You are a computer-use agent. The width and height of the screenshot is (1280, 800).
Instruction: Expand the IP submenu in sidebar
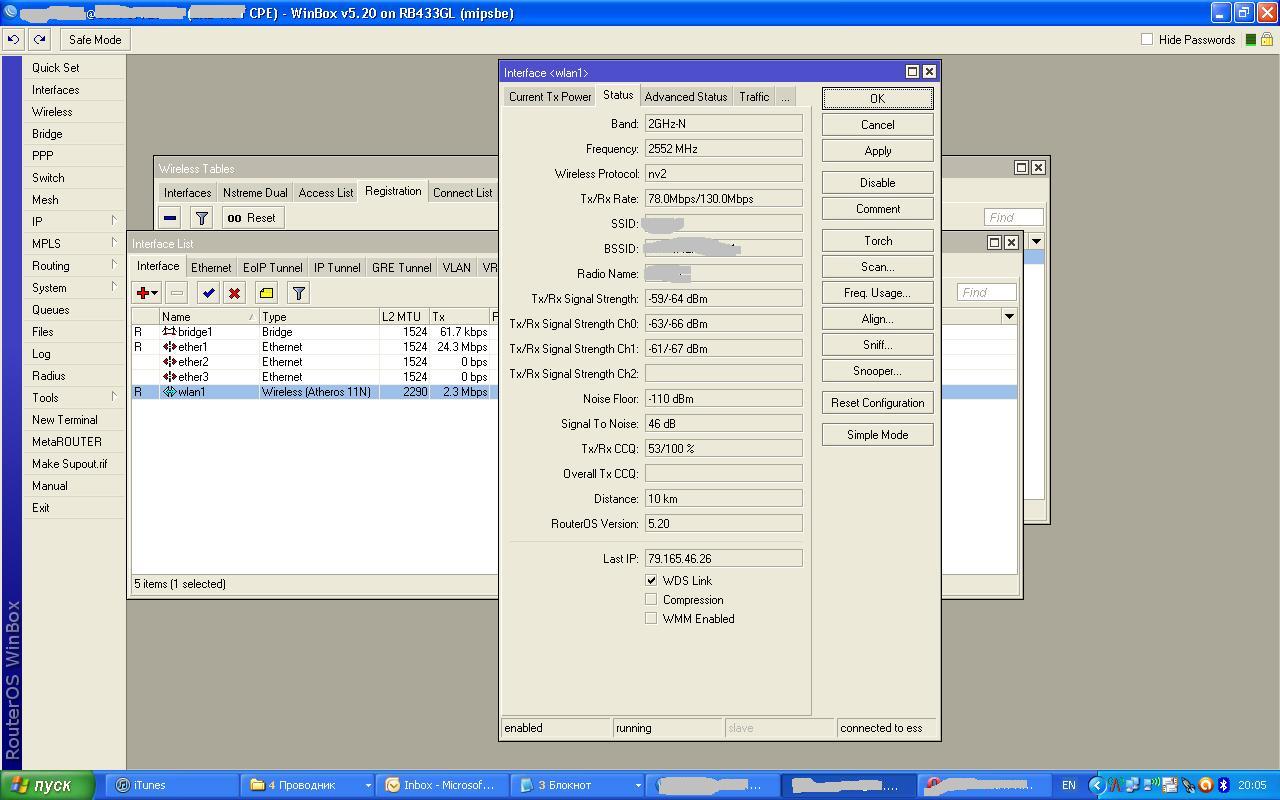pos(114,221)
